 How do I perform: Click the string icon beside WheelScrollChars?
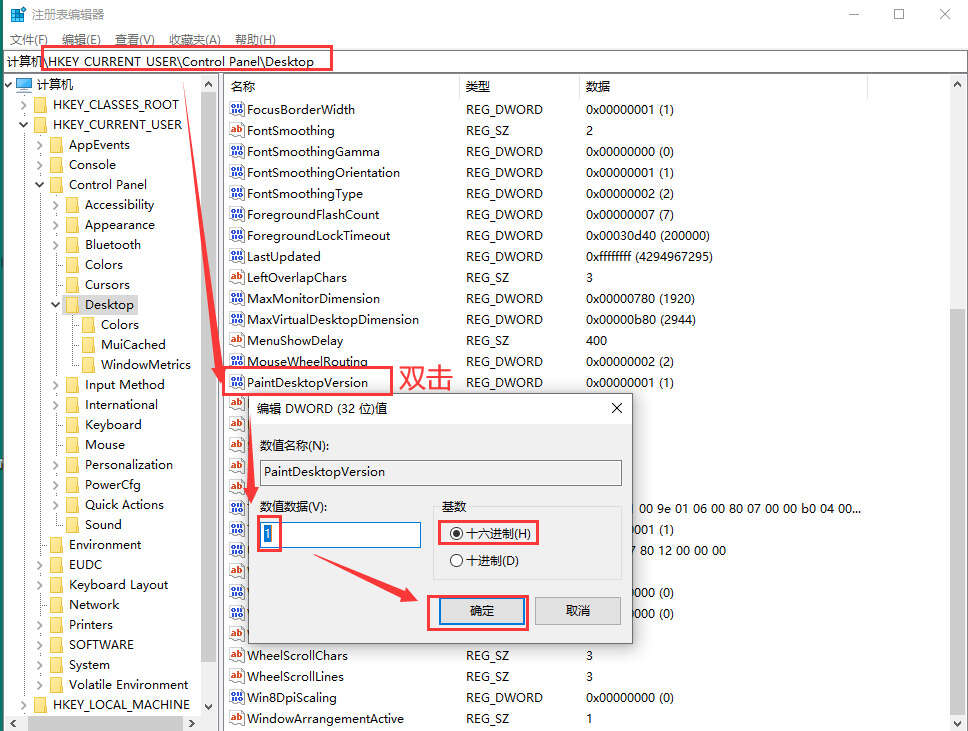[x=236, y=655]
